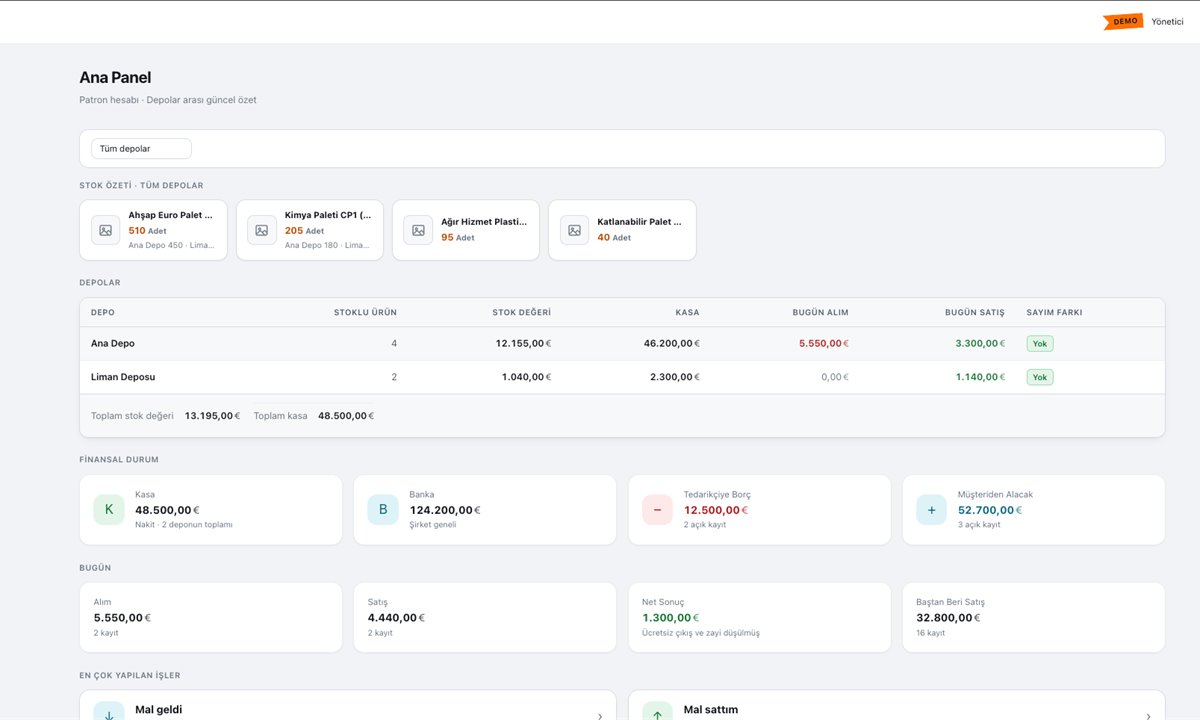Click the plus Müşteriden Alacak icon
Screen dimensions: 1200x720
click(931, 510)
